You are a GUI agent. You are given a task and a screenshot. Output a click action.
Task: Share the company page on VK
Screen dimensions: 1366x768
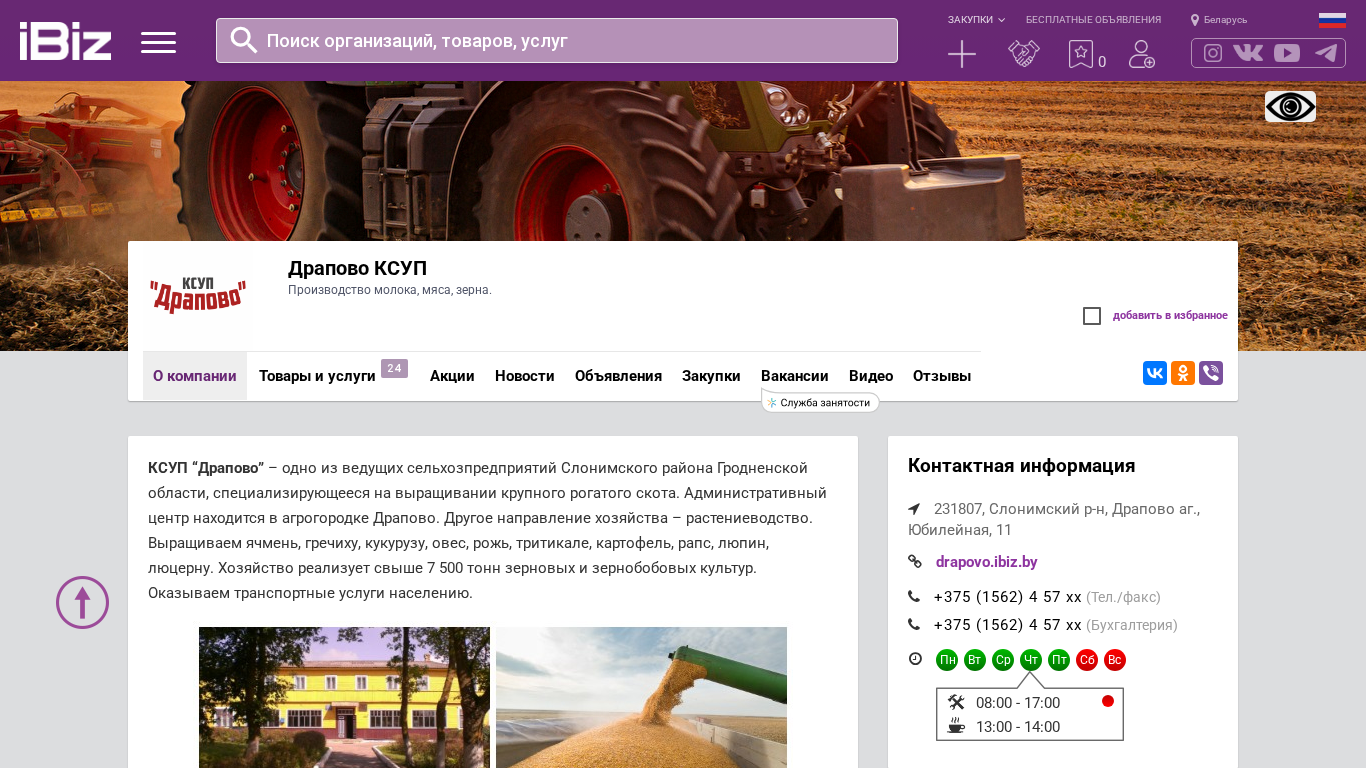[1155, 373]
